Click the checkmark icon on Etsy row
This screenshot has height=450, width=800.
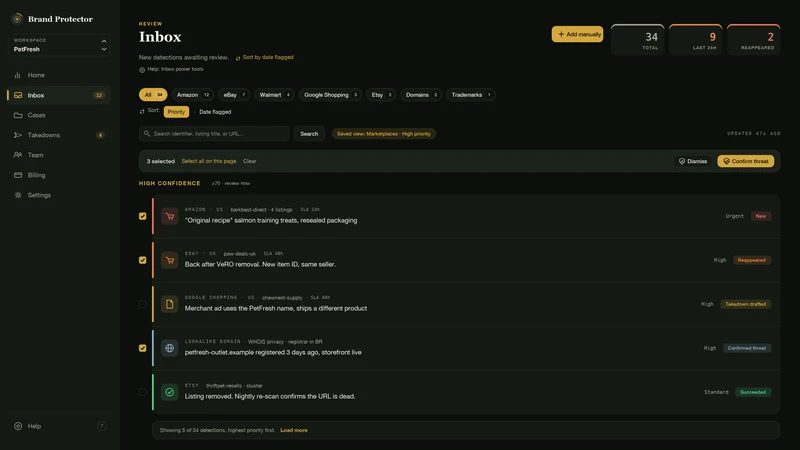coord(169,392)
